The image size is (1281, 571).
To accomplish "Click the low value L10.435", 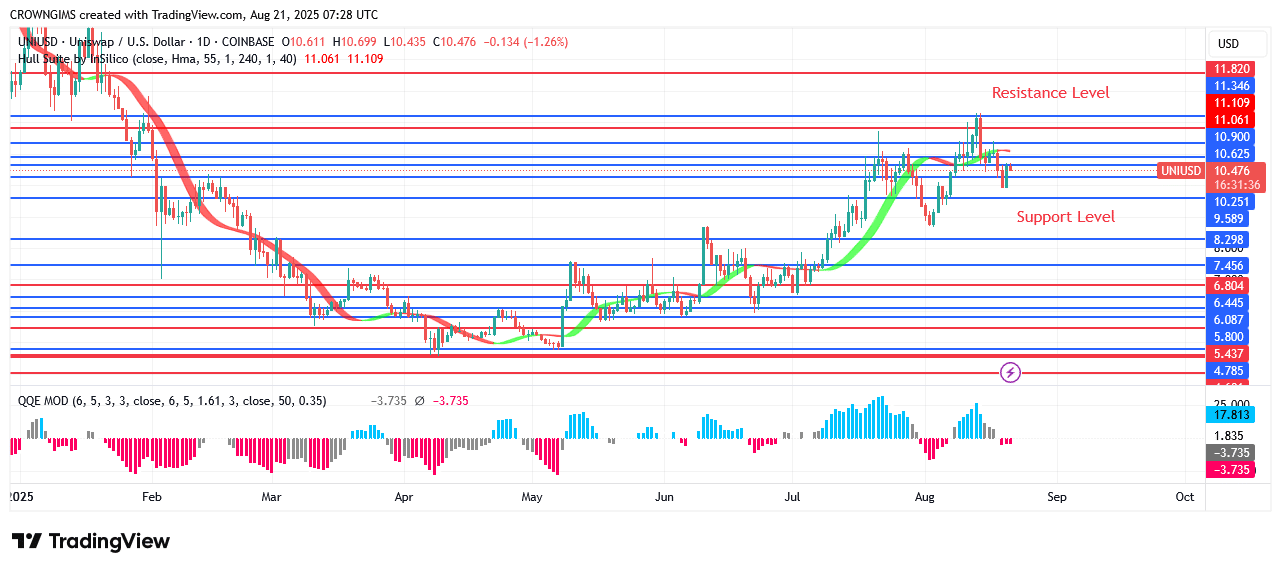I will point(404,42).
